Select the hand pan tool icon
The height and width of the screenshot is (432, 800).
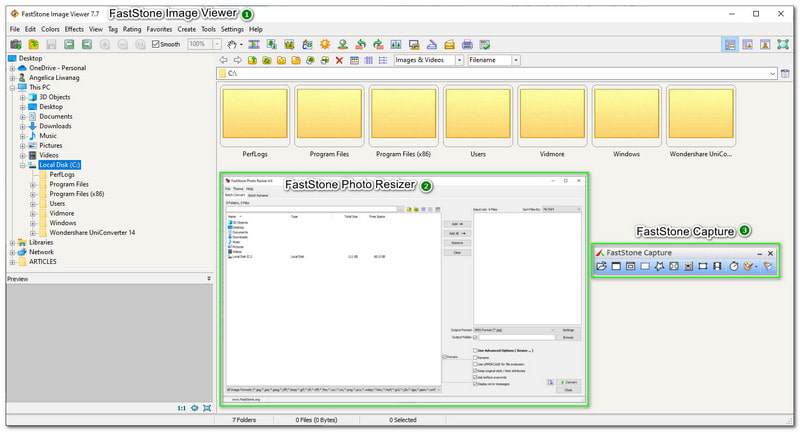pyautogui.click(x=233, y=45)
